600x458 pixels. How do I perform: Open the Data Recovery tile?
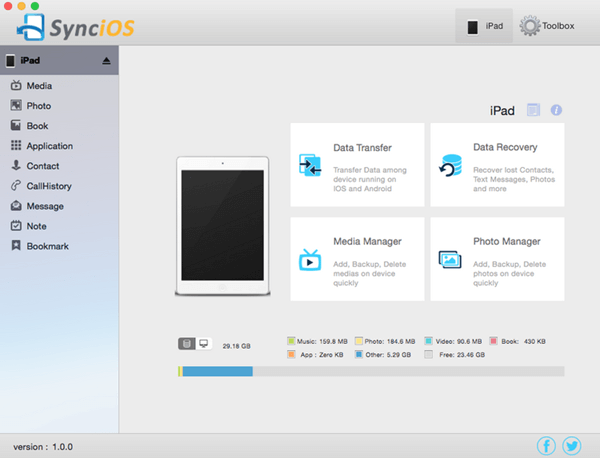[497, 165]
